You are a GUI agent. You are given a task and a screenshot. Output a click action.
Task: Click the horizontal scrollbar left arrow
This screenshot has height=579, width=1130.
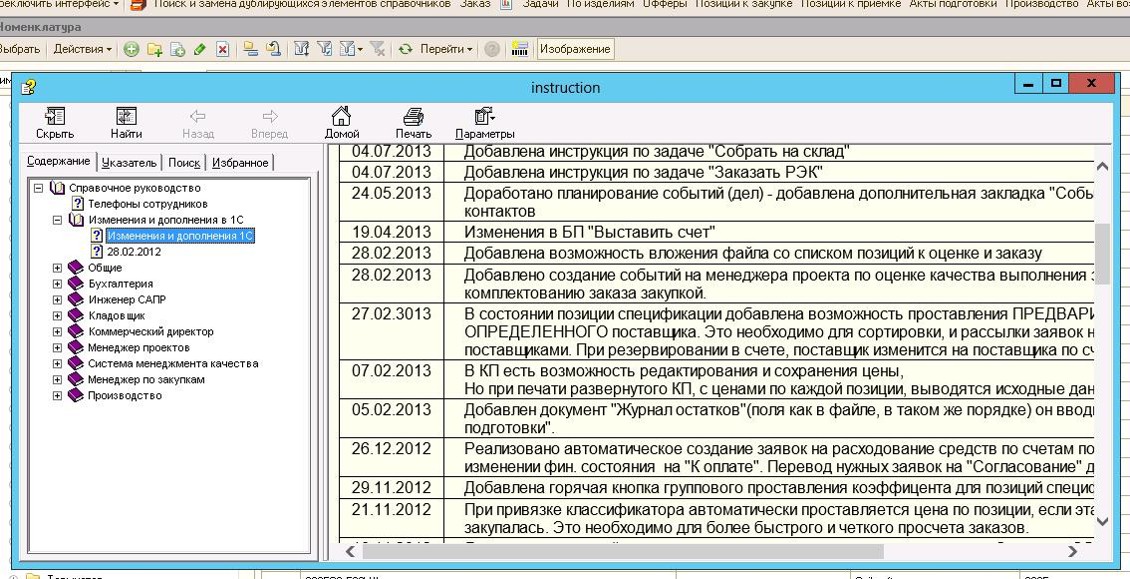(350, 552)
